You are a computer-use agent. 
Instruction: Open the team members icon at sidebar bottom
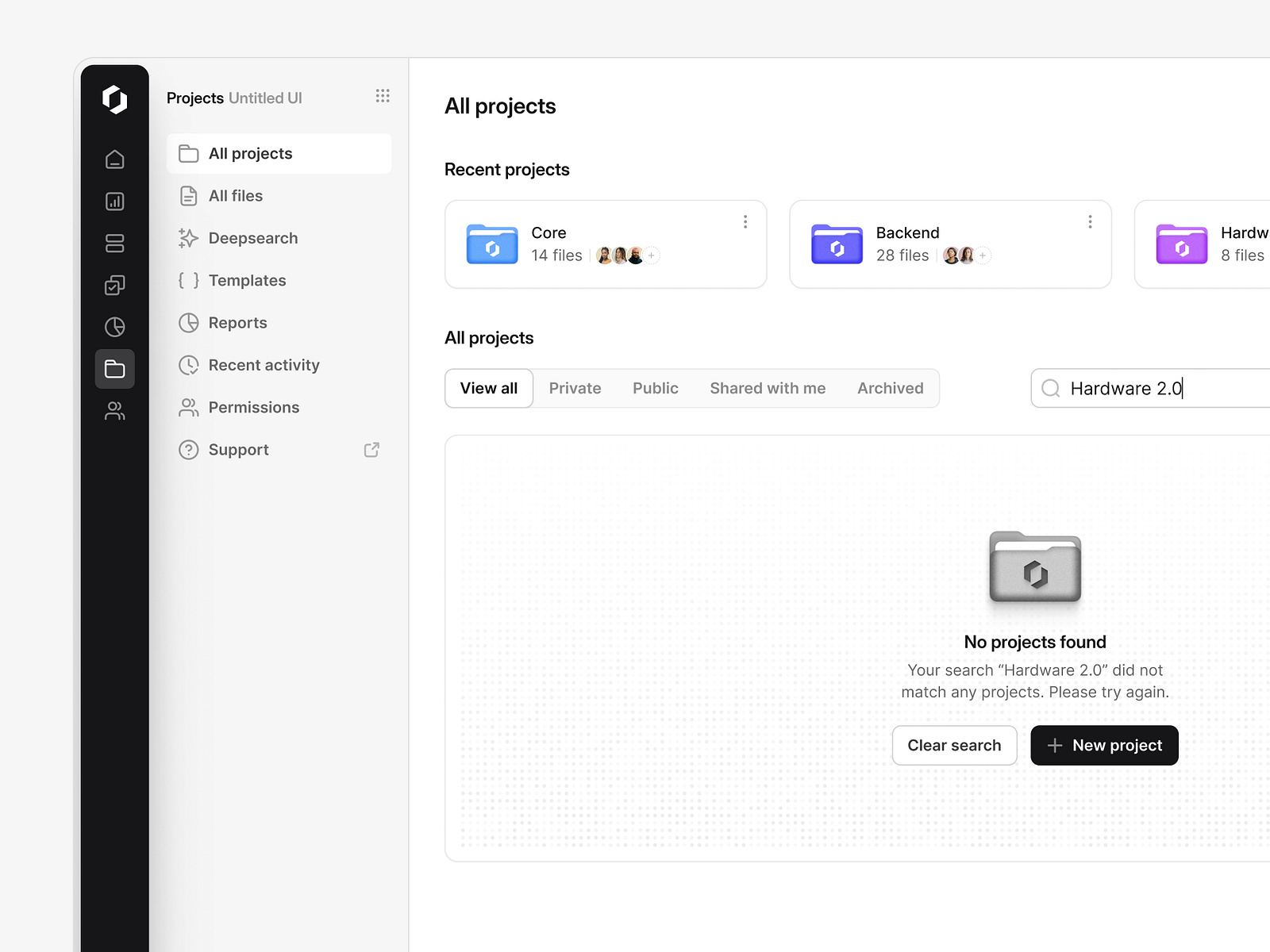point(115,411)
